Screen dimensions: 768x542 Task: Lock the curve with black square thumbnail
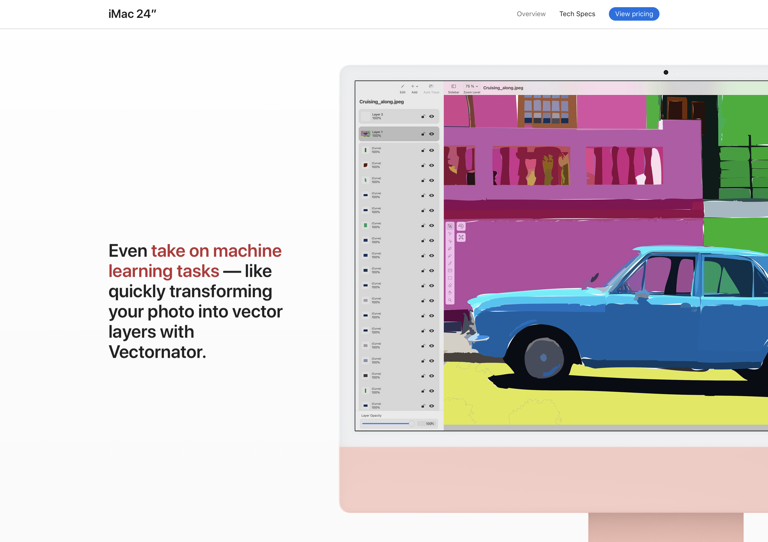[423, 376]
